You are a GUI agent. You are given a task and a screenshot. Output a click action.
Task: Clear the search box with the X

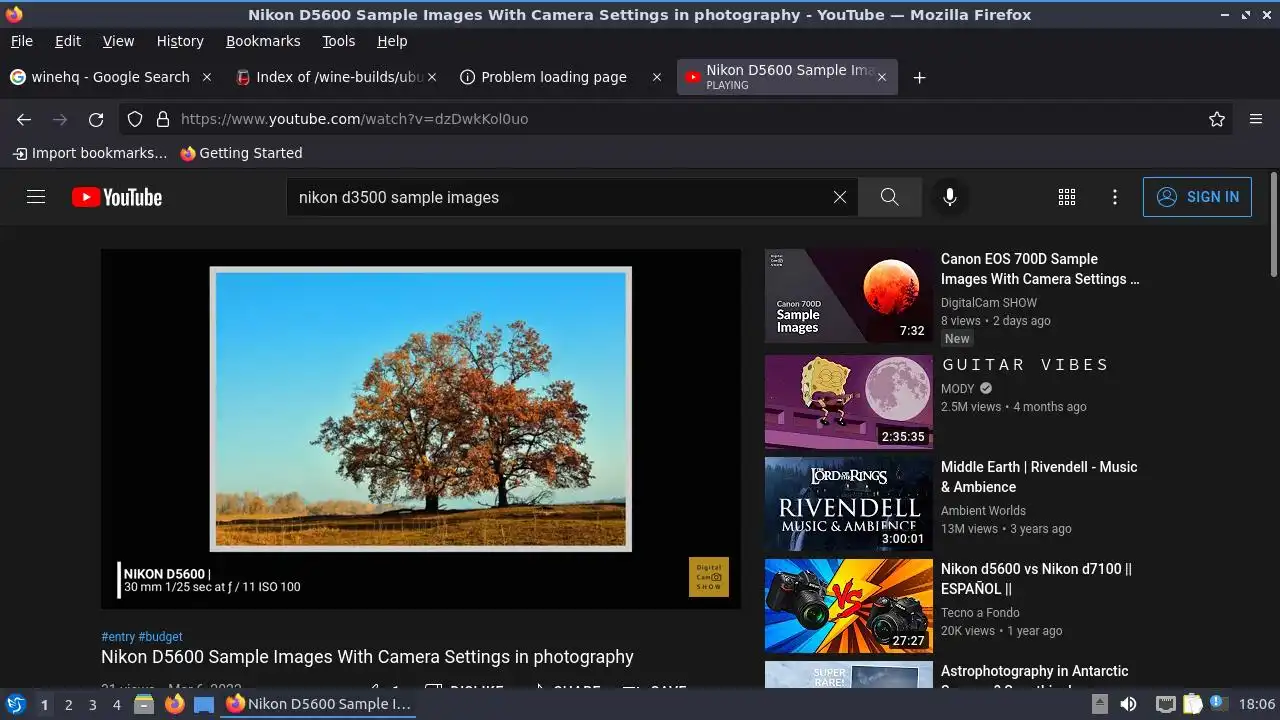tap(840, 197)
